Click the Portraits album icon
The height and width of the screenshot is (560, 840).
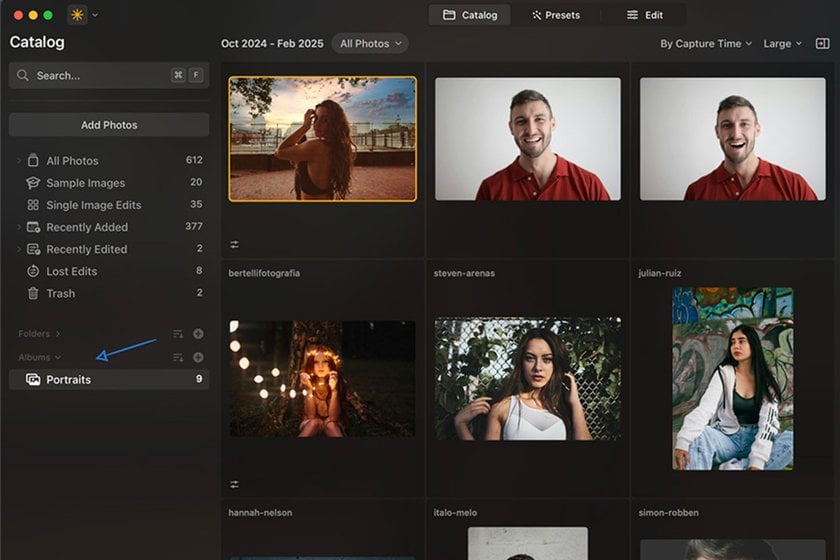tap(33, 379)
